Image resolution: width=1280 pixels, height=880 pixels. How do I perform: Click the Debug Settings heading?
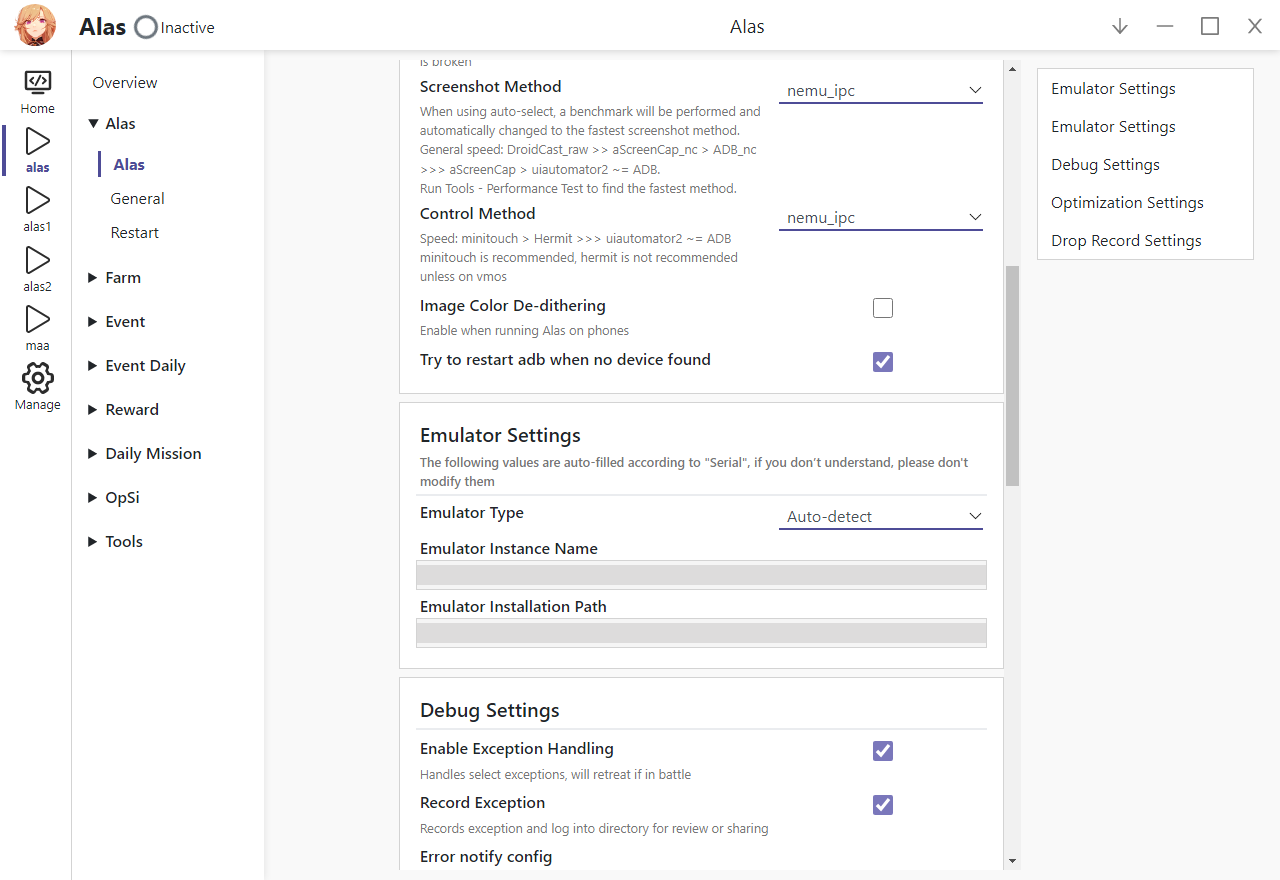click(490, 711)
